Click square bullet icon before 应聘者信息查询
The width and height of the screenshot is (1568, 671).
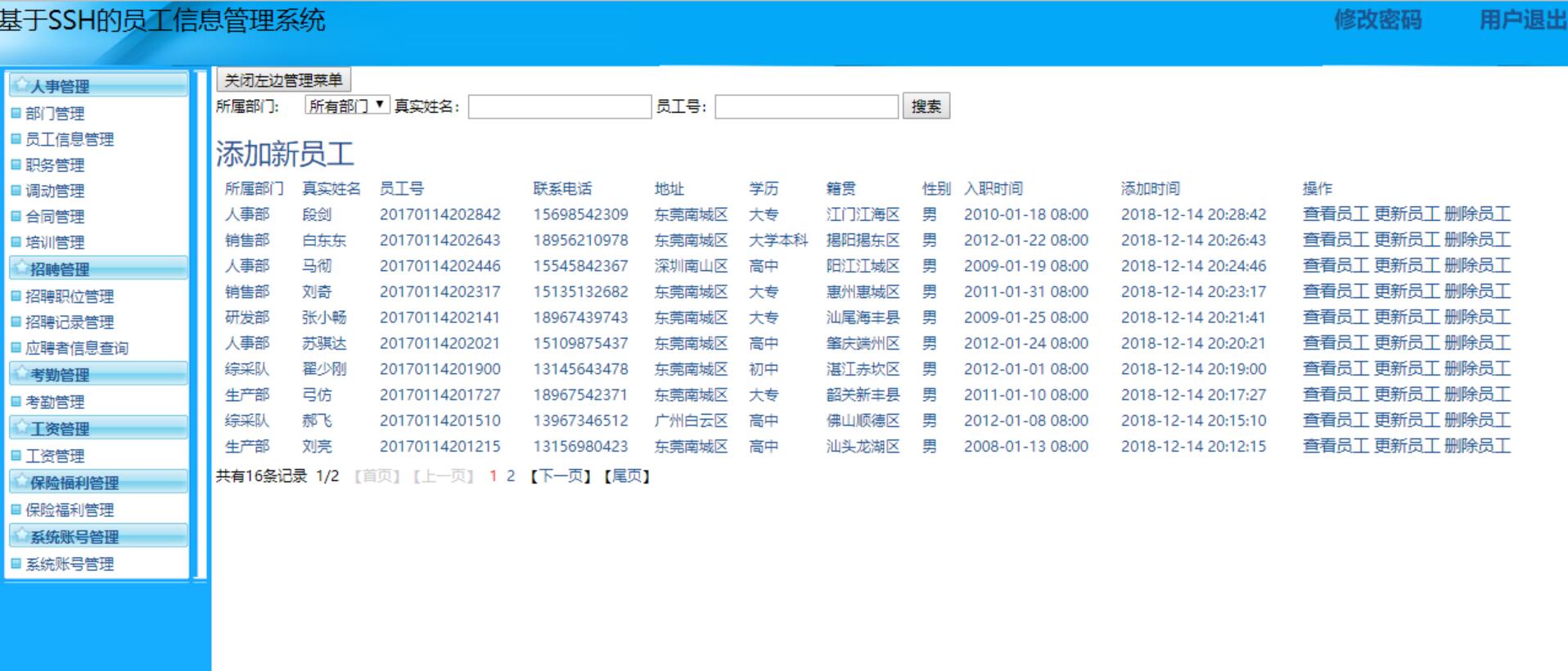16,348
